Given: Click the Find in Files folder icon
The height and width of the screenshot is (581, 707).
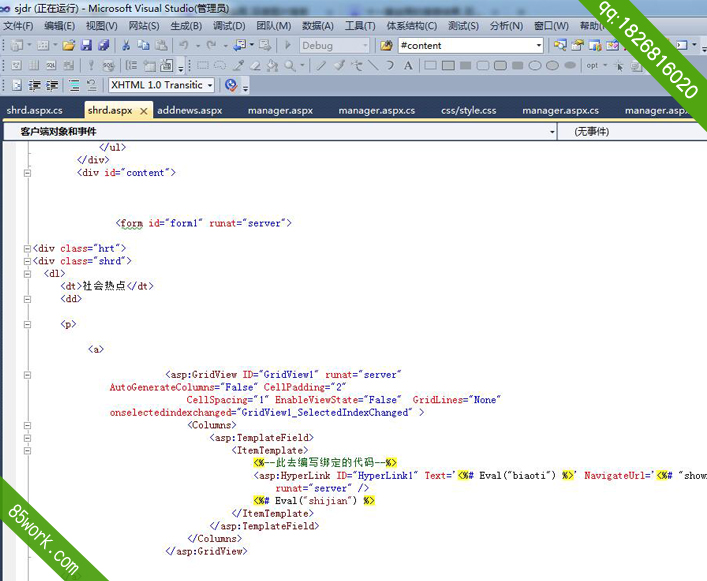Looking at the screenshot, I should (x=386, y=45).
